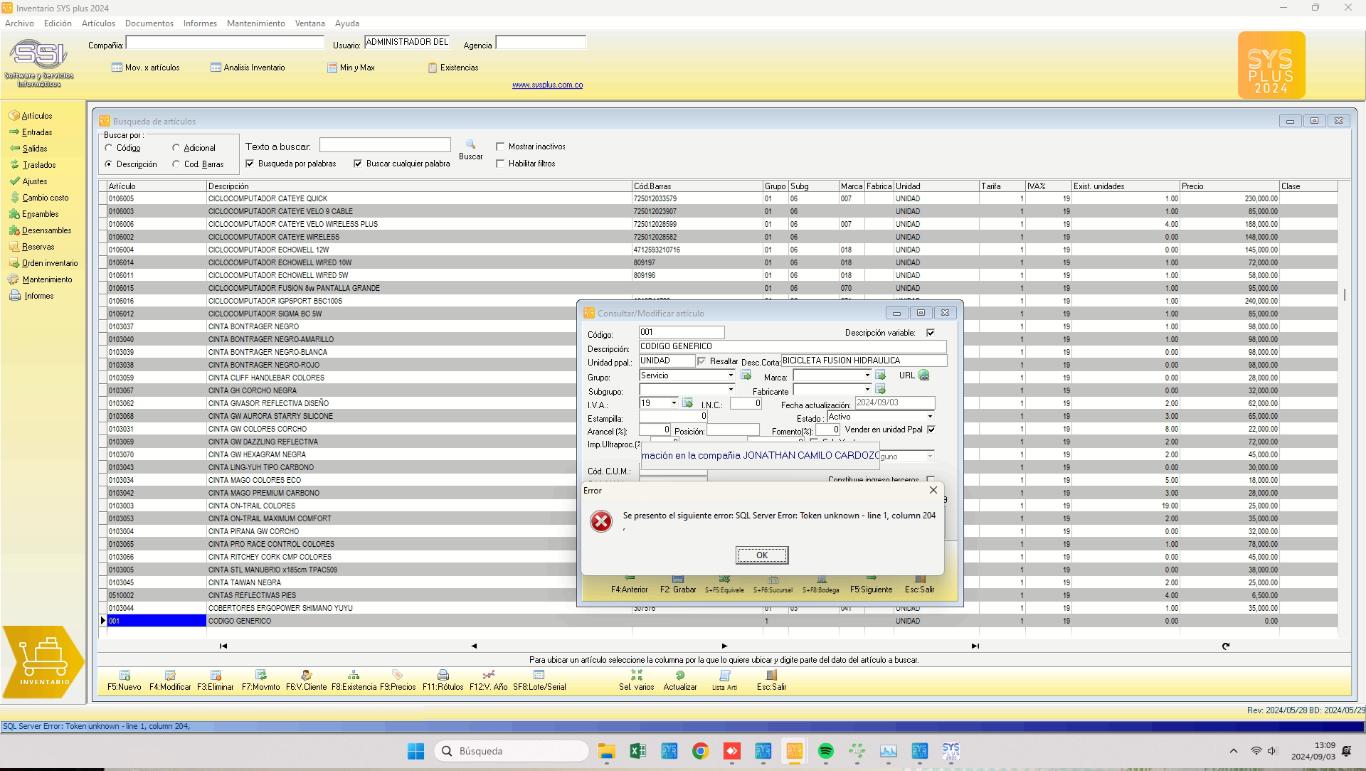This screenshot has width=1366, height=771.
Task: Expand the Estado dropdown showing Activo
Action: point(930,416)
